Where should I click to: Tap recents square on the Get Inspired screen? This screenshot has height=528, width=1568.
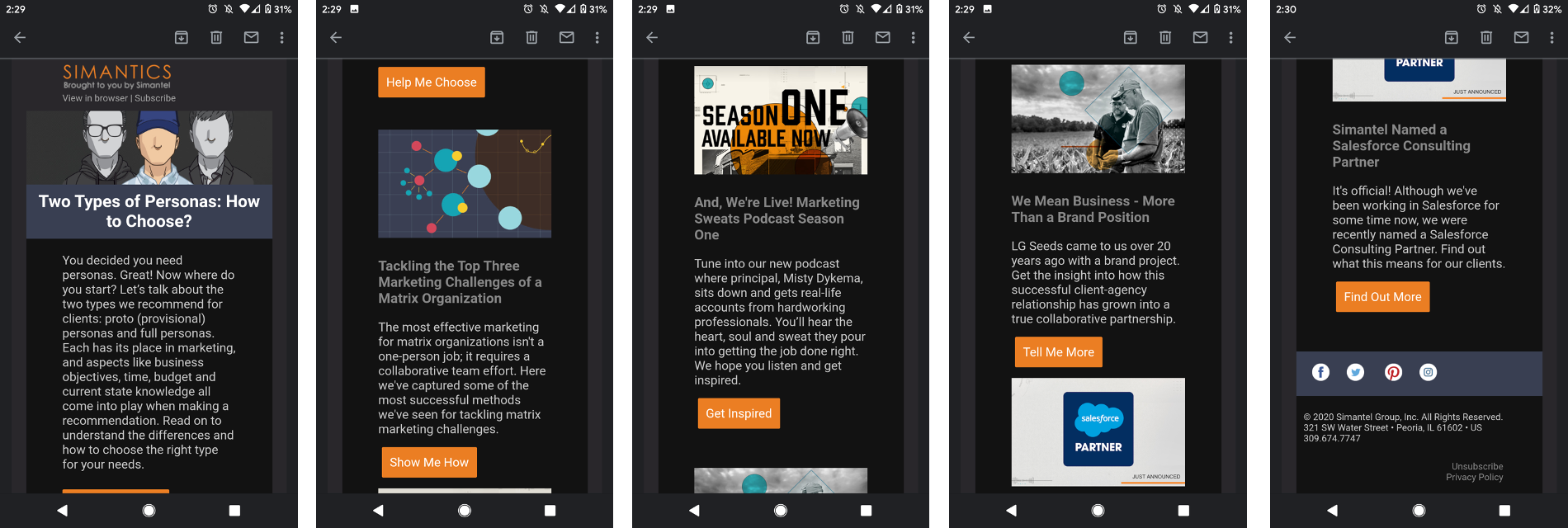coord(866,511)
